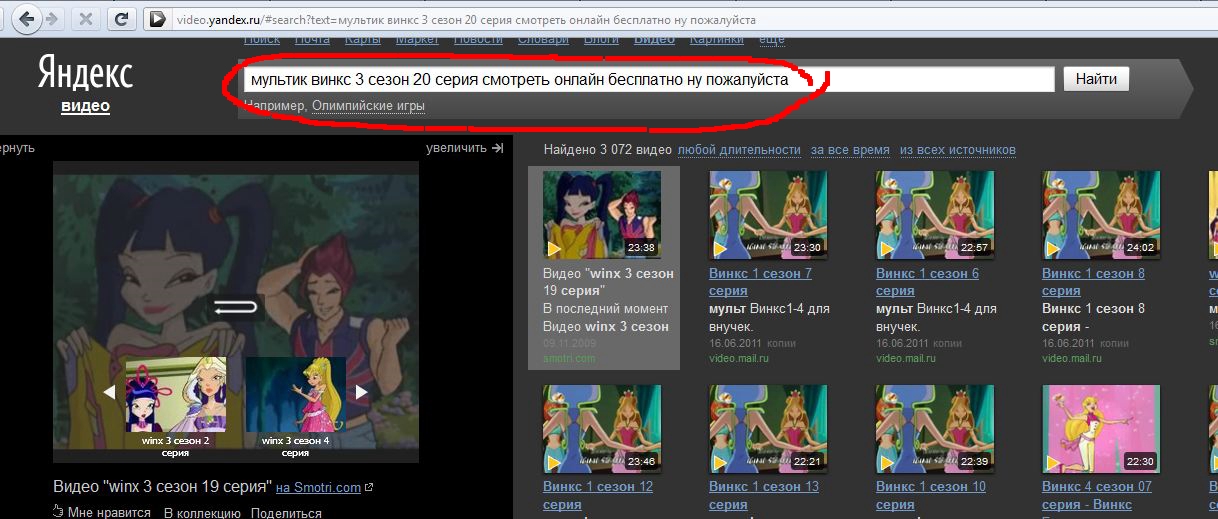
Task: Open pink thumbnail with duration 22:30
Action: tap(1101, 428)
